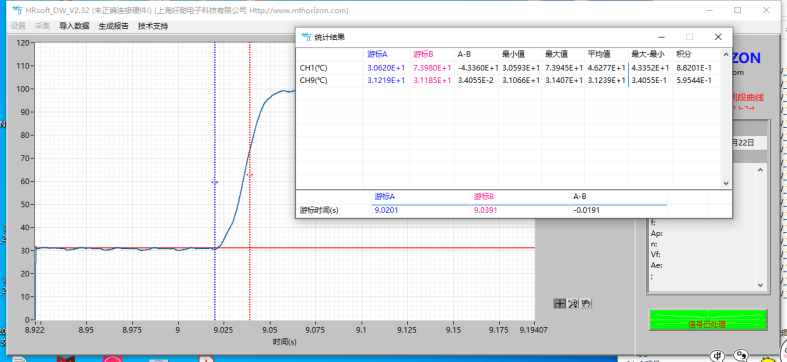Activate the graph zoom magnifier tool

click(573, 303)
